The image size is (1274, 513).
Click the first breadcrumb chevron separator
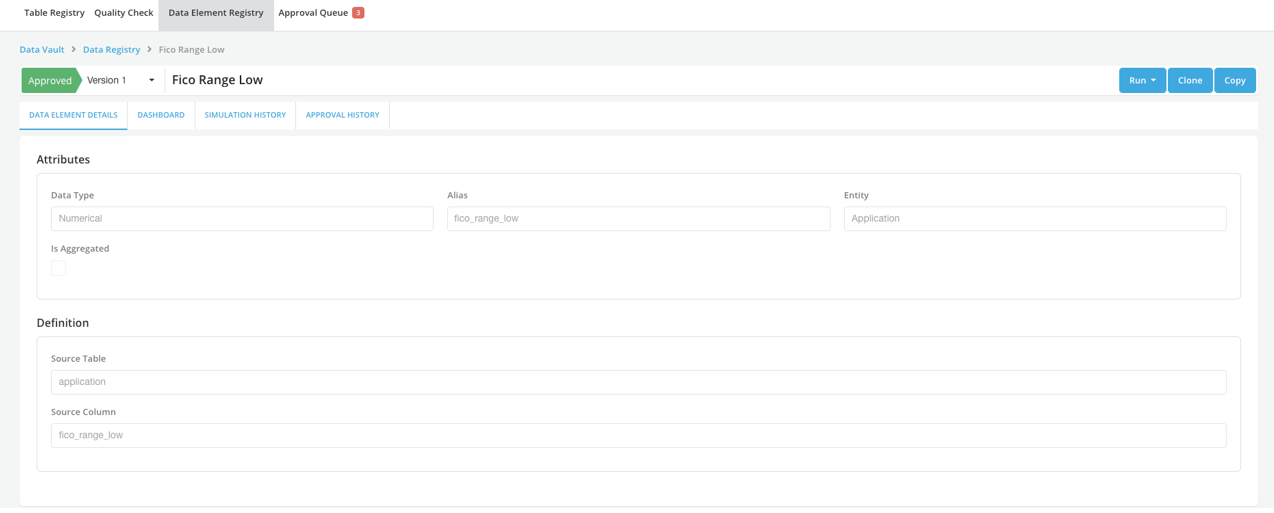[x=74, y=50]
